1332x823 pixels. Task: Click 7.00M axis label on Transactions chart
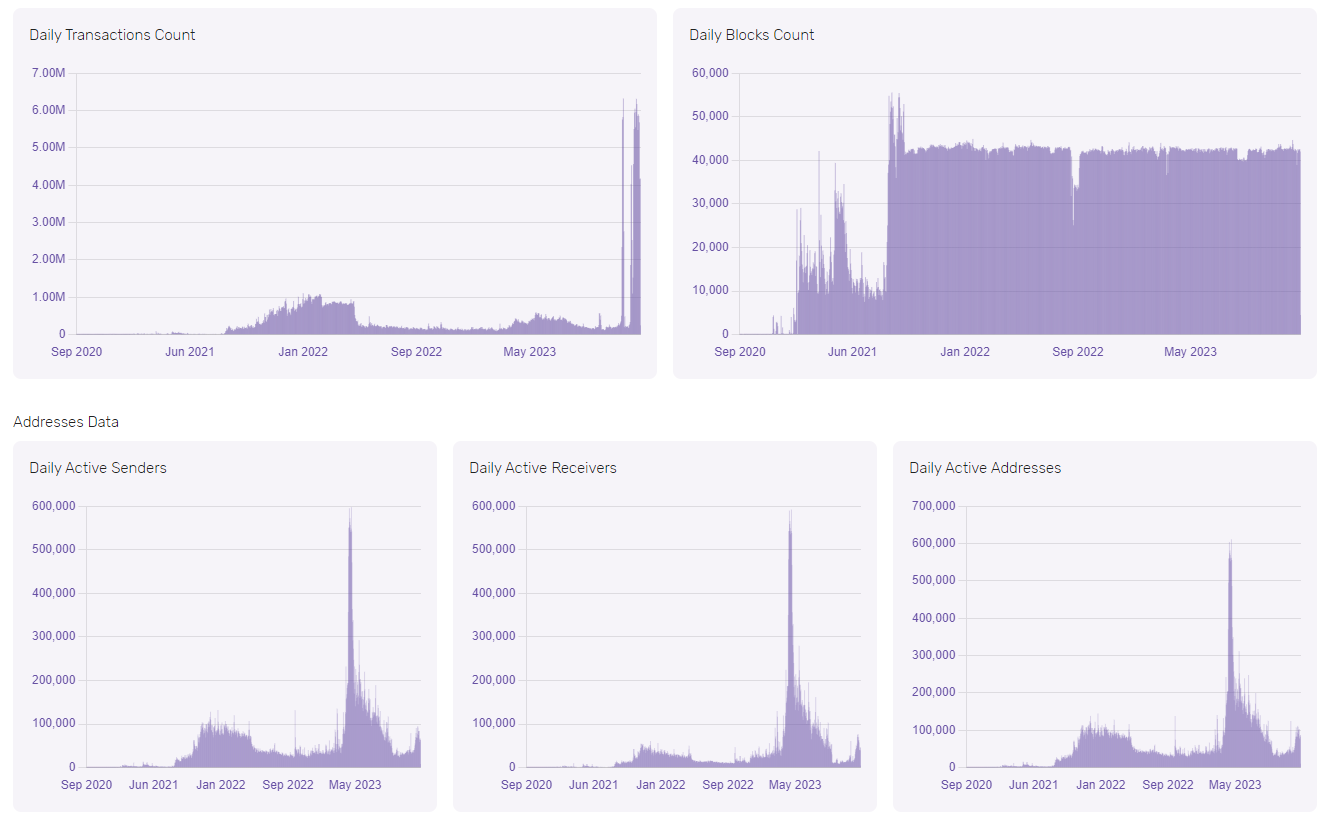[x=48, y=73]
